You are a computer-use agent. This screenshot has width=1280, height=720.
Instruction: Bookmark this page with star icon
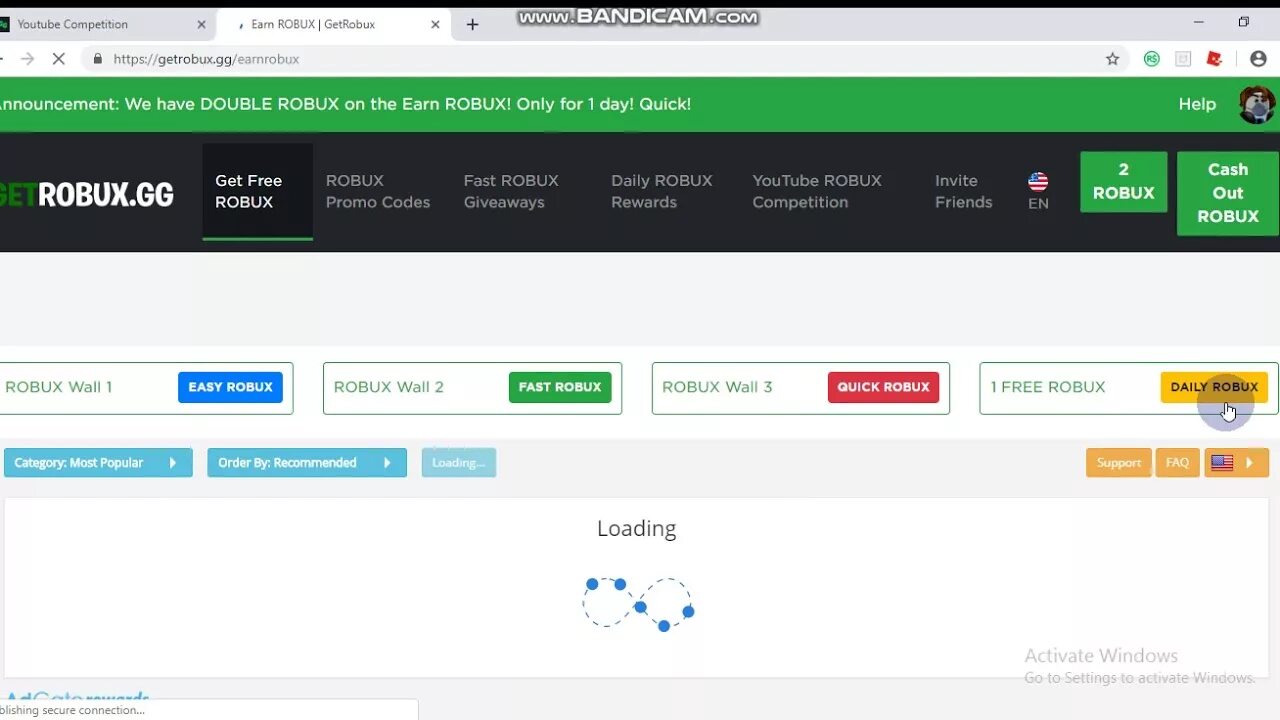pyautogui.click(x=1112, y=59)
